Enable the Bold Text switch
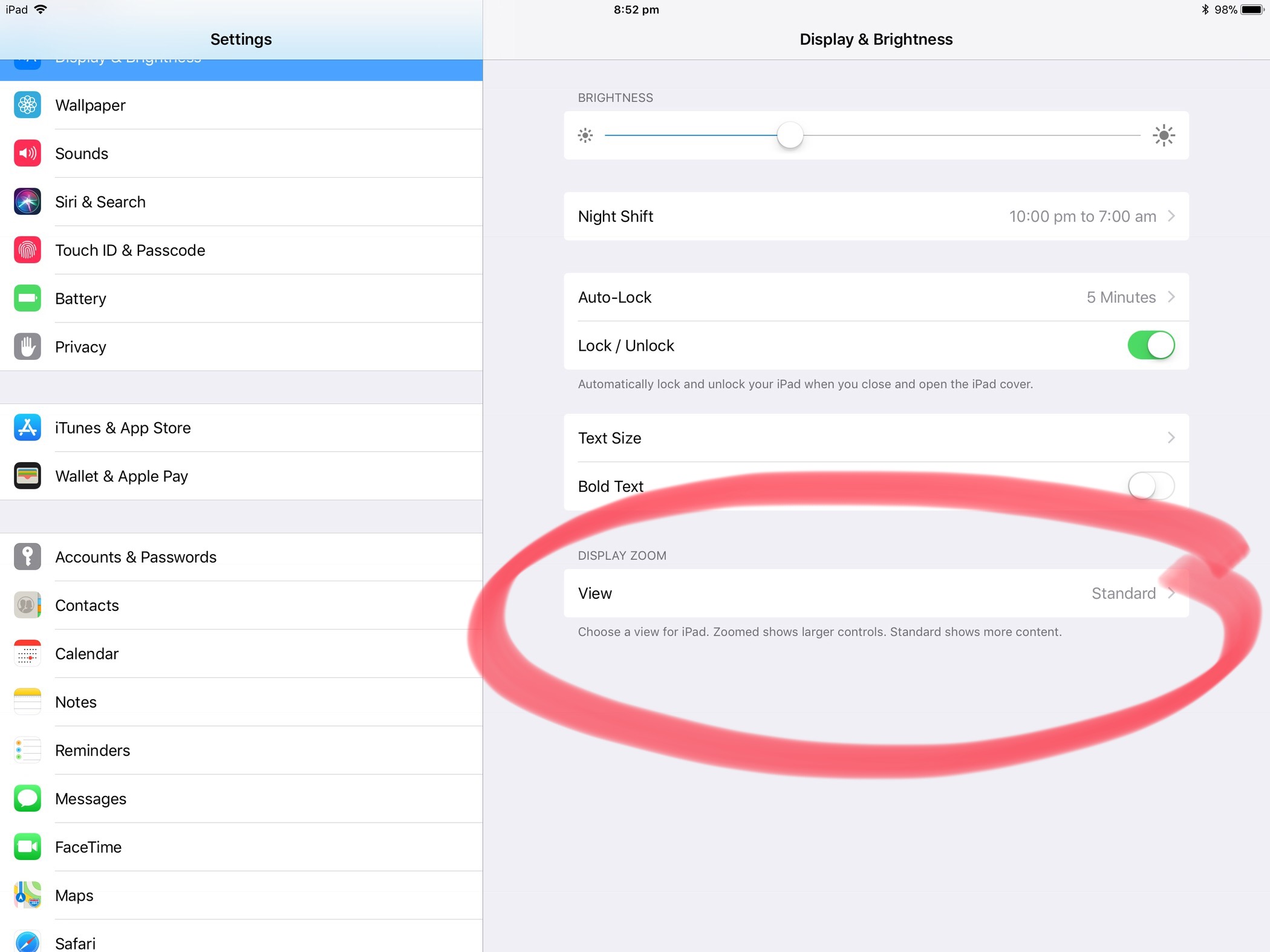 1150,486
